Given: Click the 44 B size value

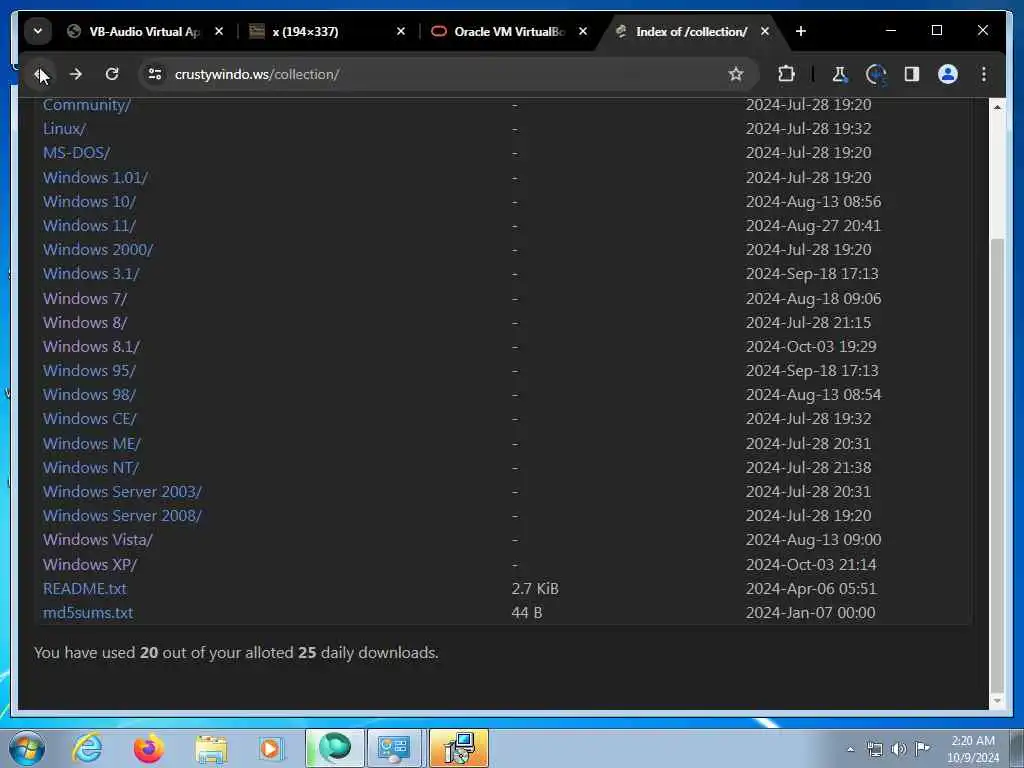Looking at the screenshot, I should pyautogui.click(x=526, y=613).
